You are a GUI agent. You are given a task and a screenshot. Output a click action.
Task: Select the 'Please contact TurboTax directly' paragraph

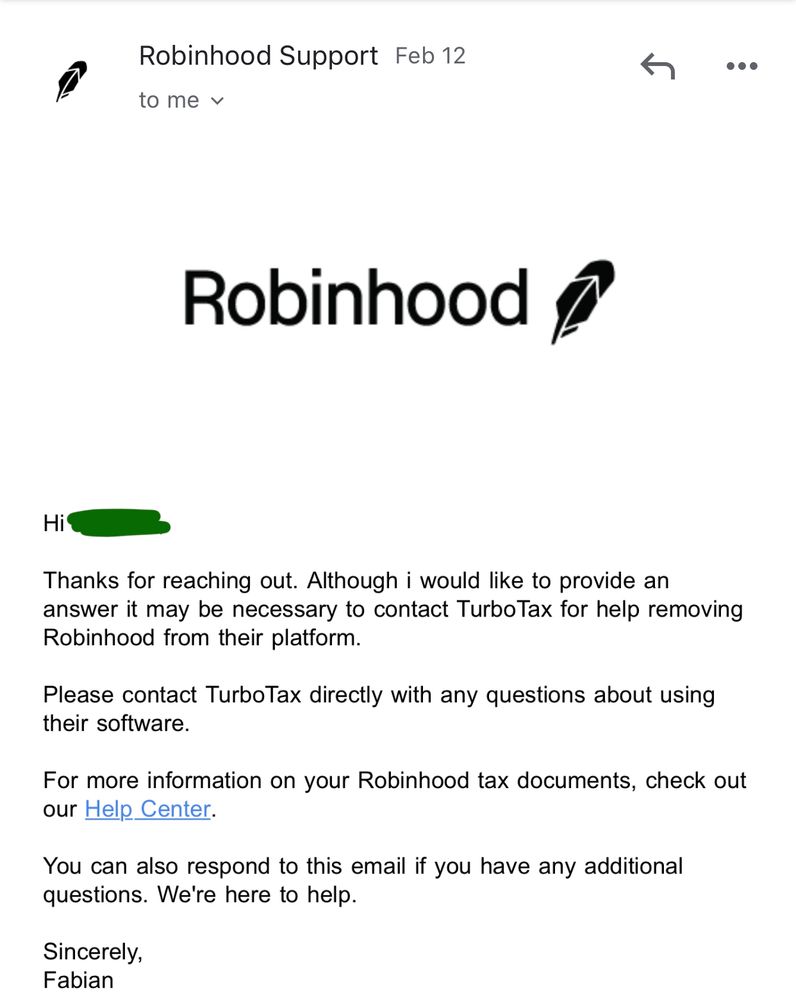click(379, 708)
